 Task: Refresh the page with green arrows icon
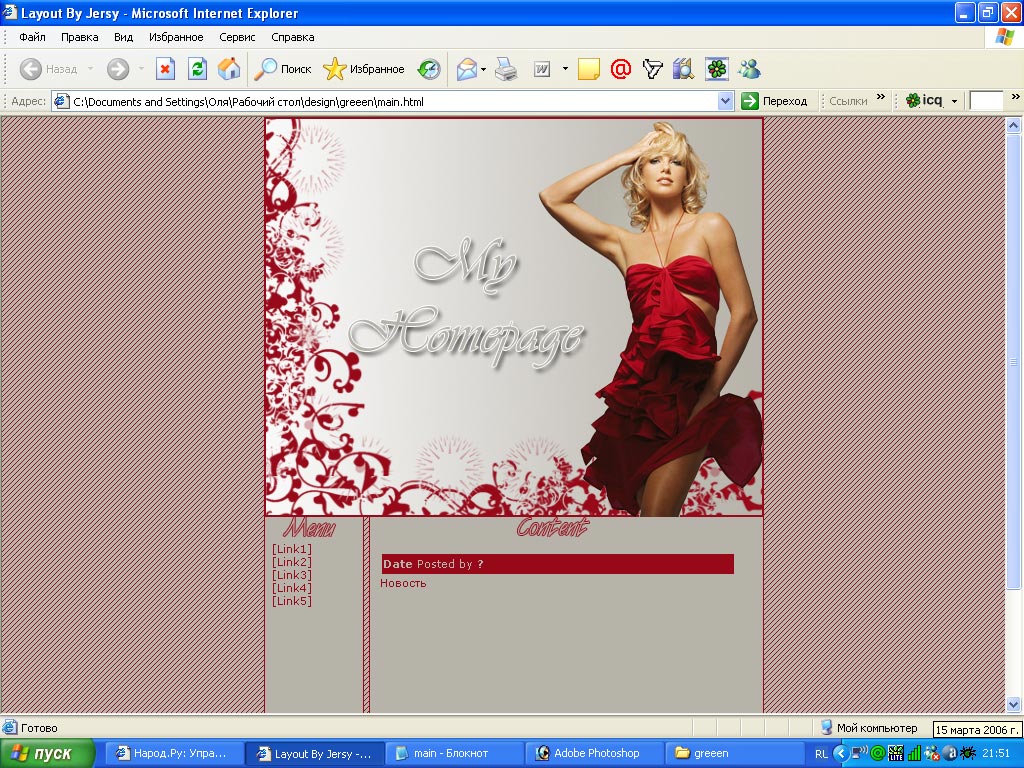point(198,69)
